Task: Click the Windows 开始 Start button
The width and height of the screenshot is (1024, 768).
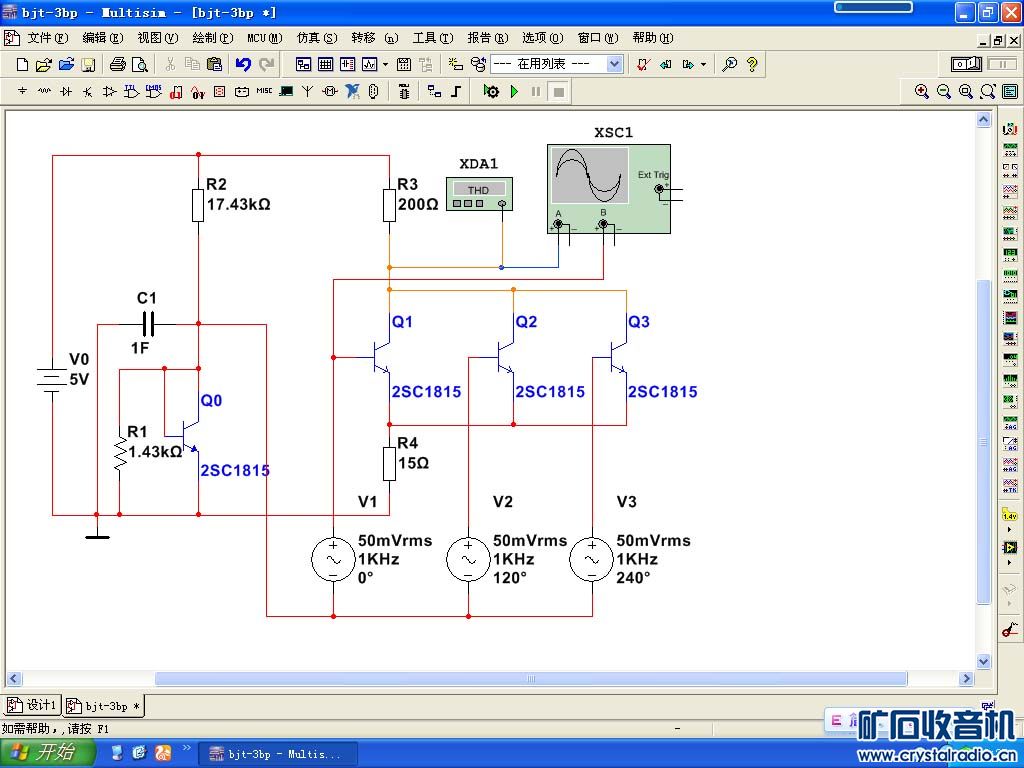Action: click(48, 753)
